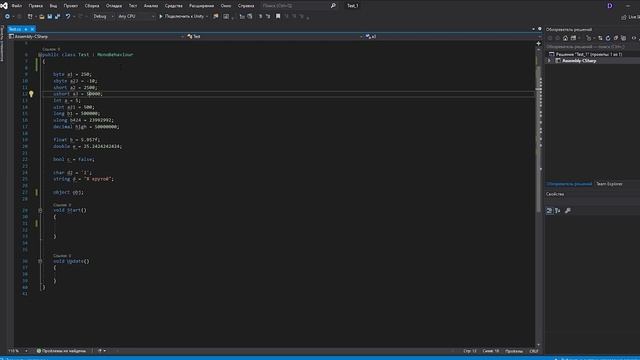This screenshot has height=360, width=640.
Task: Open the Окно menu
Action: [226, 6]
